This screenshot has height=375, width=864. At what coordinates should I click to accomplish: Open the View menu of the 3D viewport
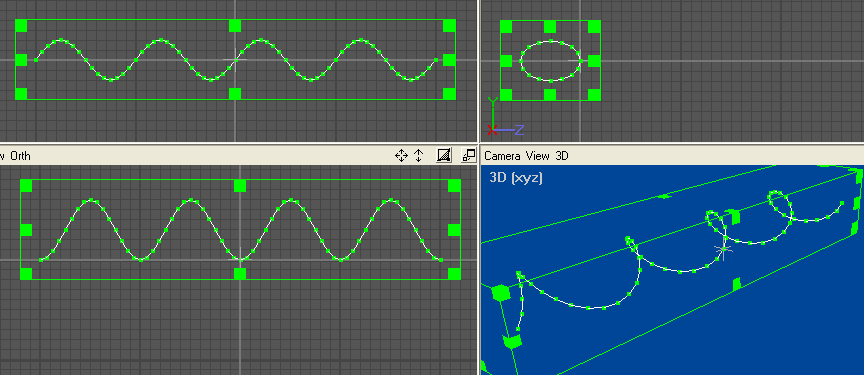pos(537,156)
